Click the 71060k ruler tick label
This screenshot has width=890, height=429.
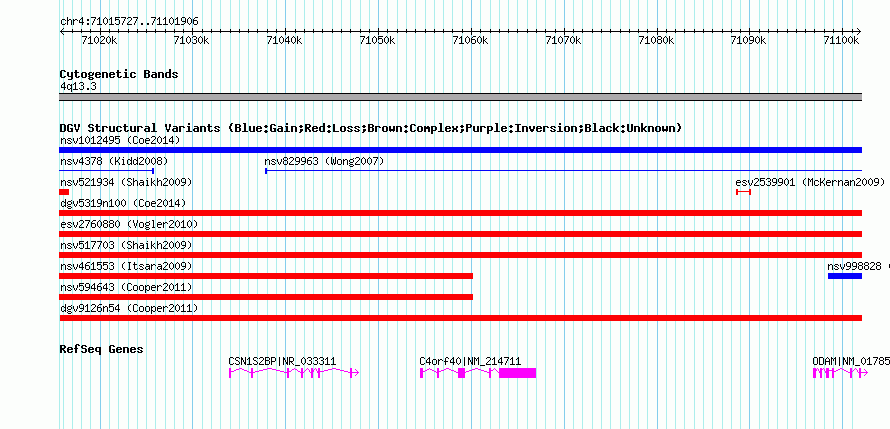(471, 41)
